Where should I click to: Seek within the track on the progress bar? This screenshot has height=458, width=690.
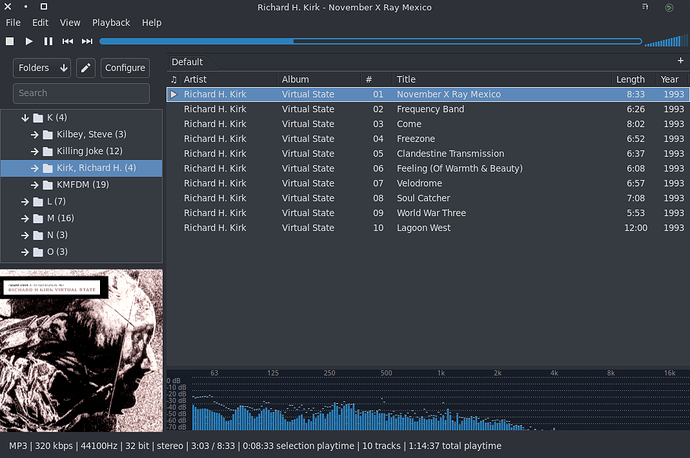[370, 41]
